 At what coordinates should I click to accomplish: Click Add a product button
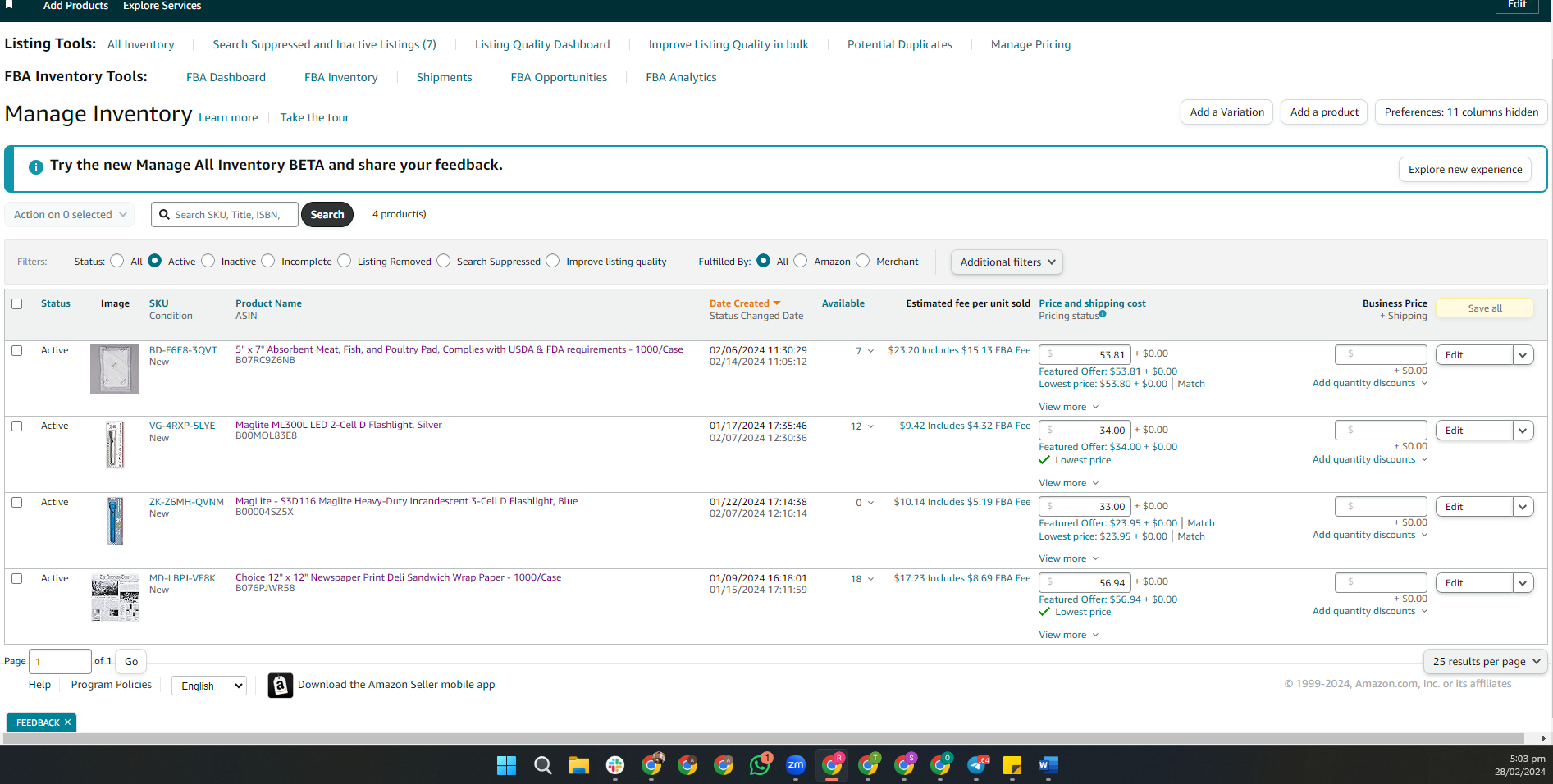(x=1324, y=112)
